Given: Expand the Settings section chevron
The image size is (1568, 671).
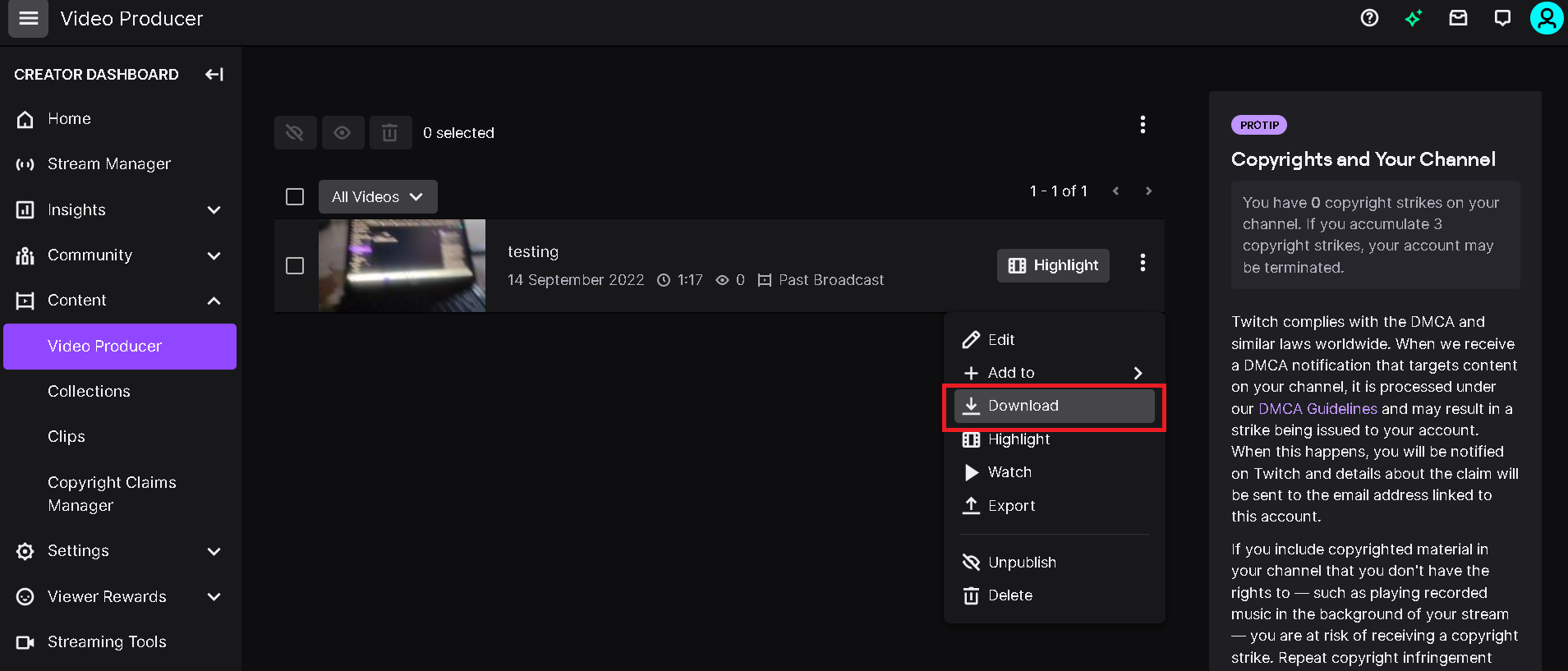Looking at the screenshot, I should click(x=214, y=551).
